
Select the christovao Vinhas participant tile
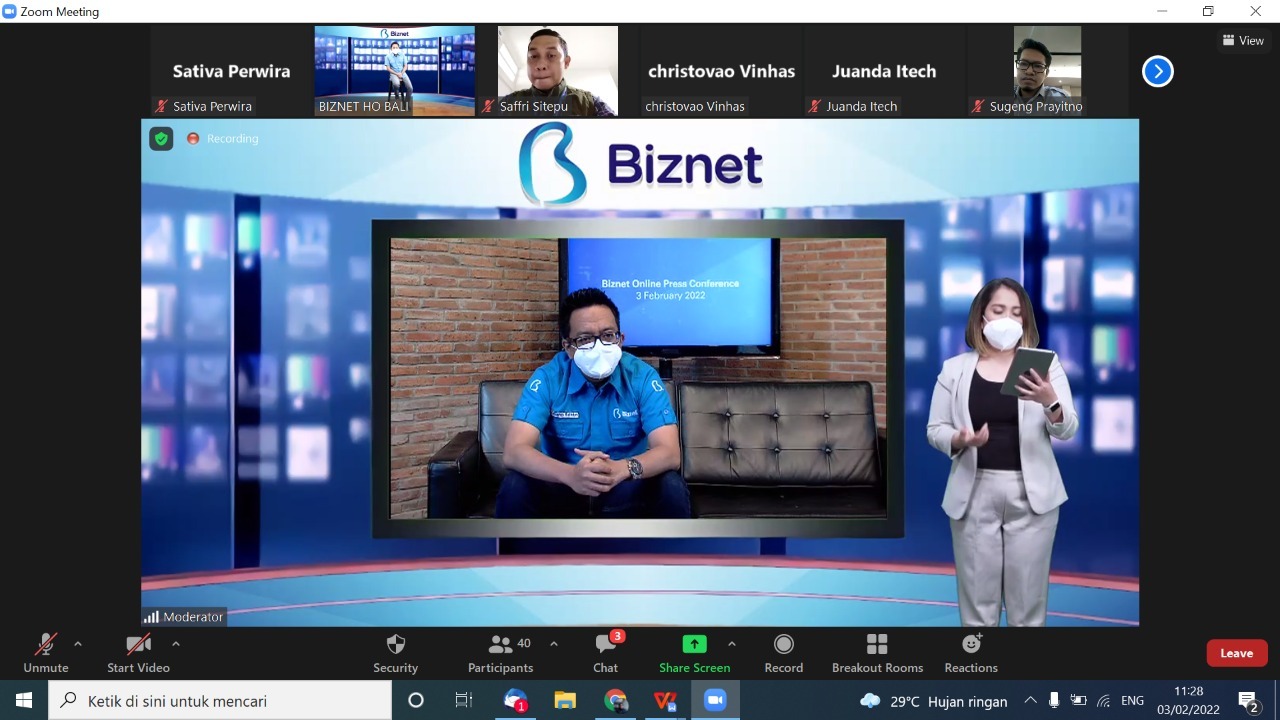[721, 71]
